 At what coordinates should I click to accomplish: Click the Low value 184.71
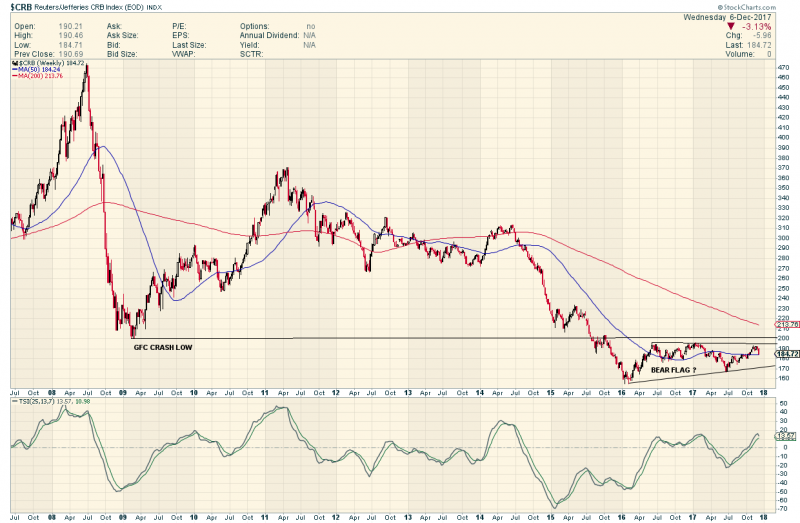pos(70,45)
